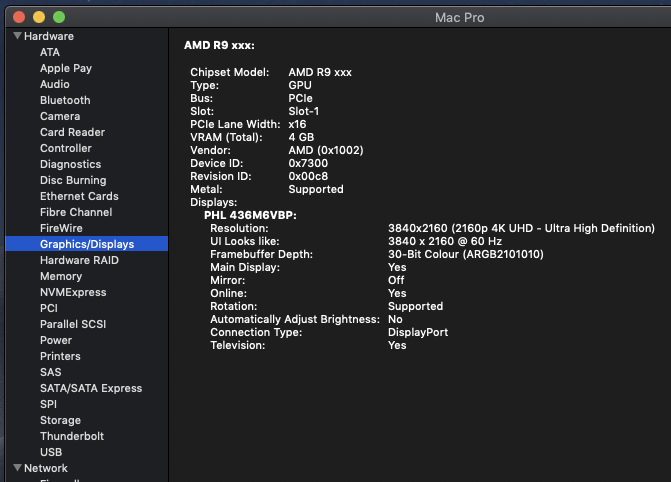Open the Ethernet Cards entry
The image size is (671, 482).
(x=79, y=196)
